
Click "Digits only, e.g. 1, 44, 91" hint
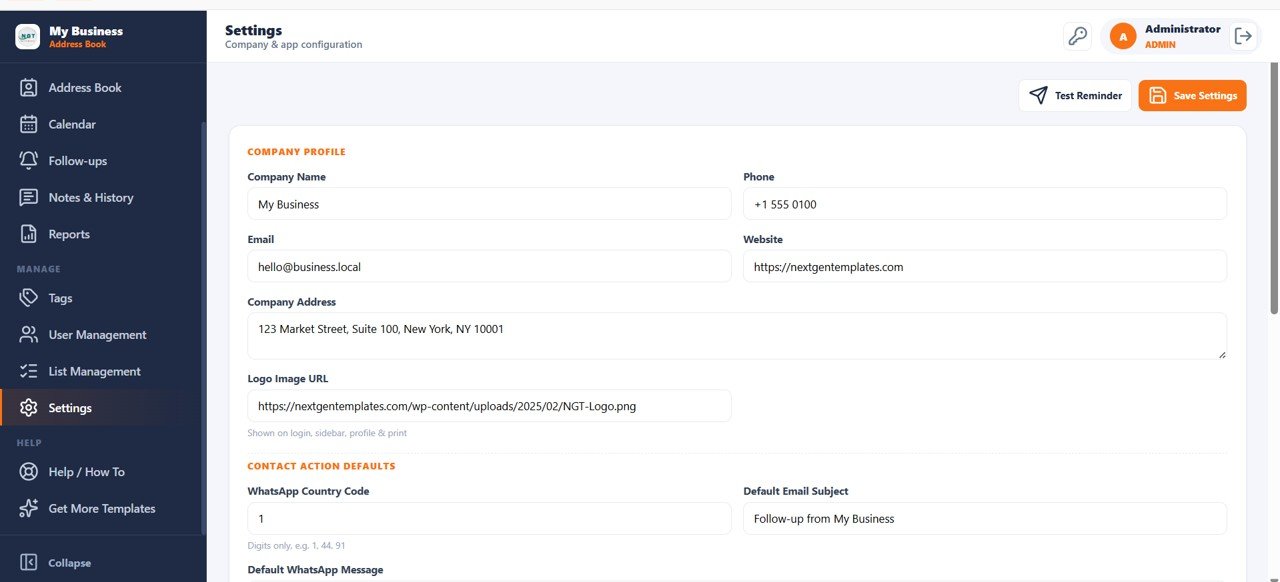click(x=296, y=546)
